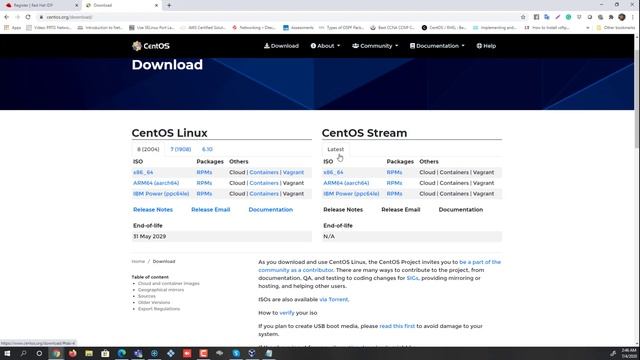Viewport: 640px width, 360px height.
Task: Focus the centos.org address bar
Action: 278,17
